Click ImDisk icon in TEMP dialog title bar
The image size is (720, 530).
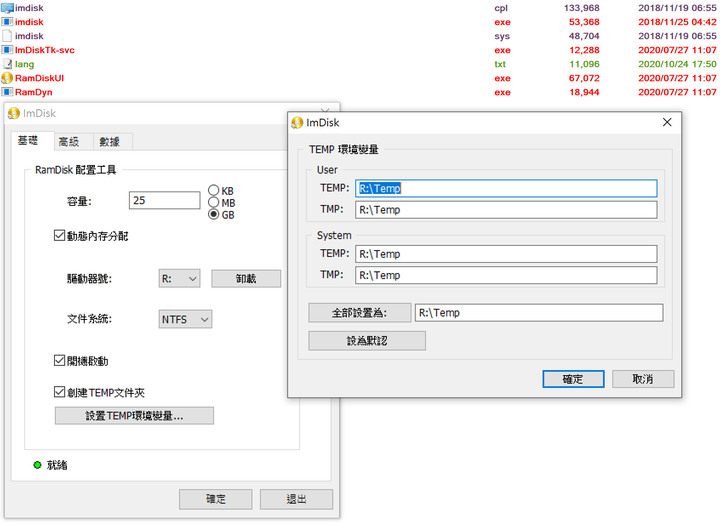click(297, 123)
